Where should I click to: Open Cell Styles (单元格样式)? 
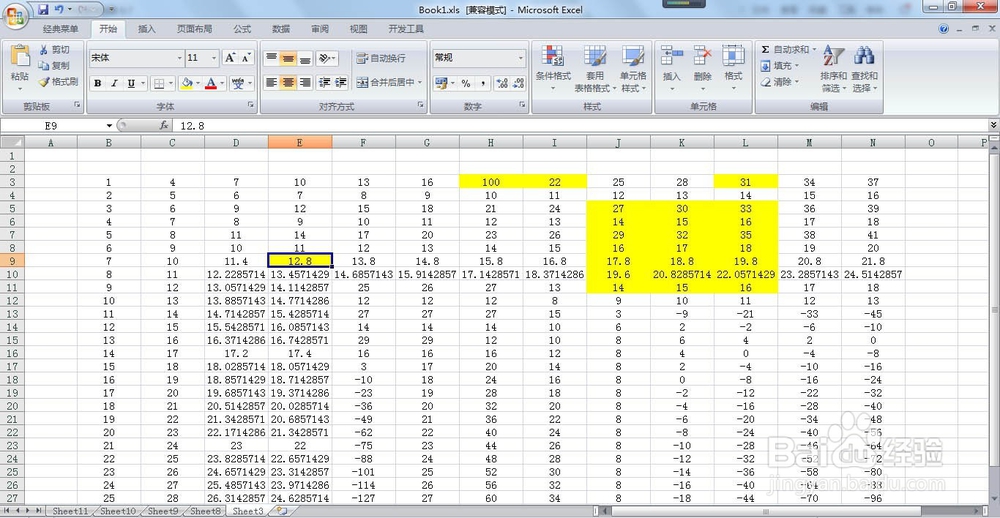click(633, 69)
